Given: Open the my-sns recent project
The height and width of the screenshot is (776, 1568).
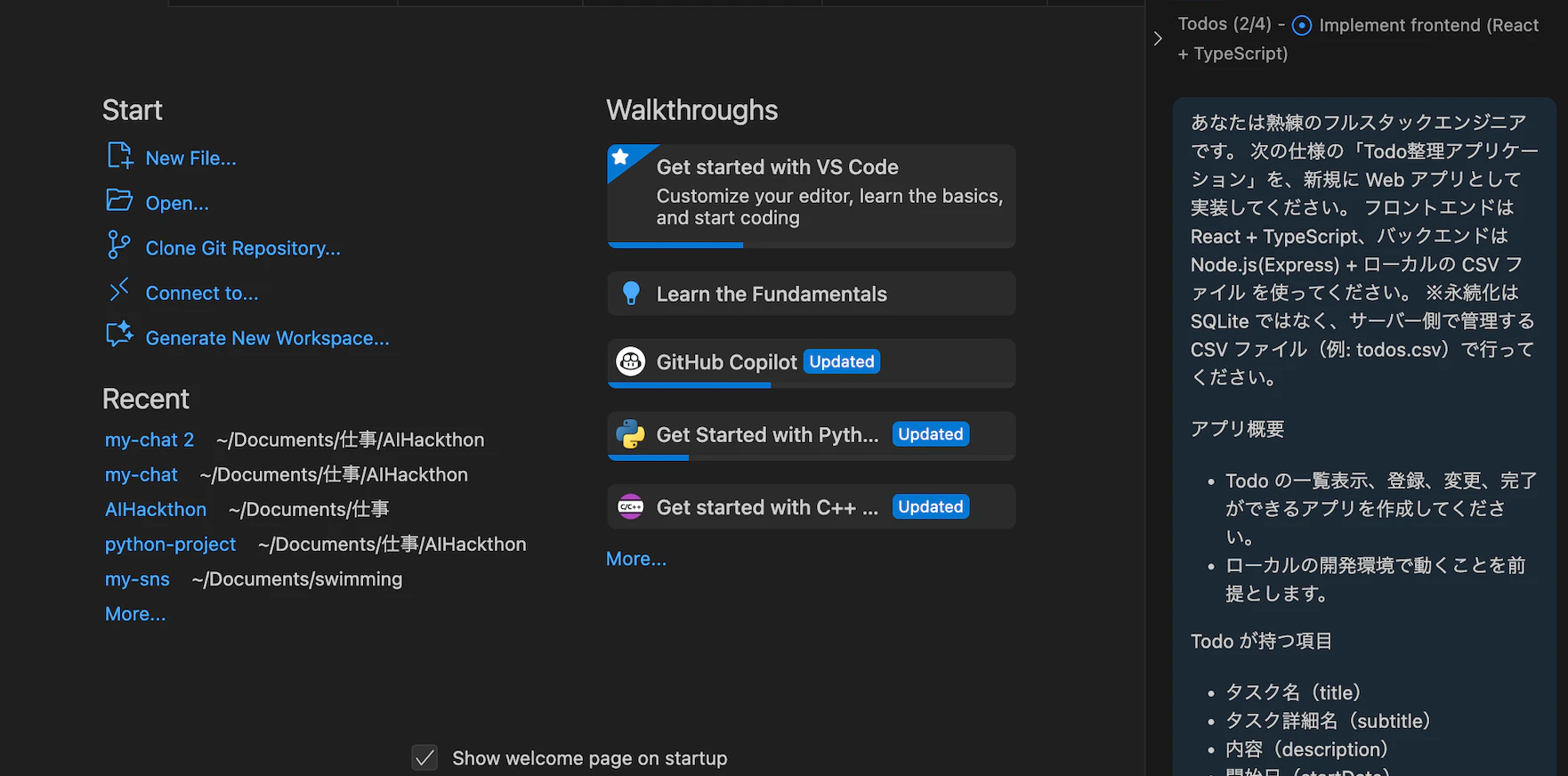Looking at the screenshot, I should (137, 579).
